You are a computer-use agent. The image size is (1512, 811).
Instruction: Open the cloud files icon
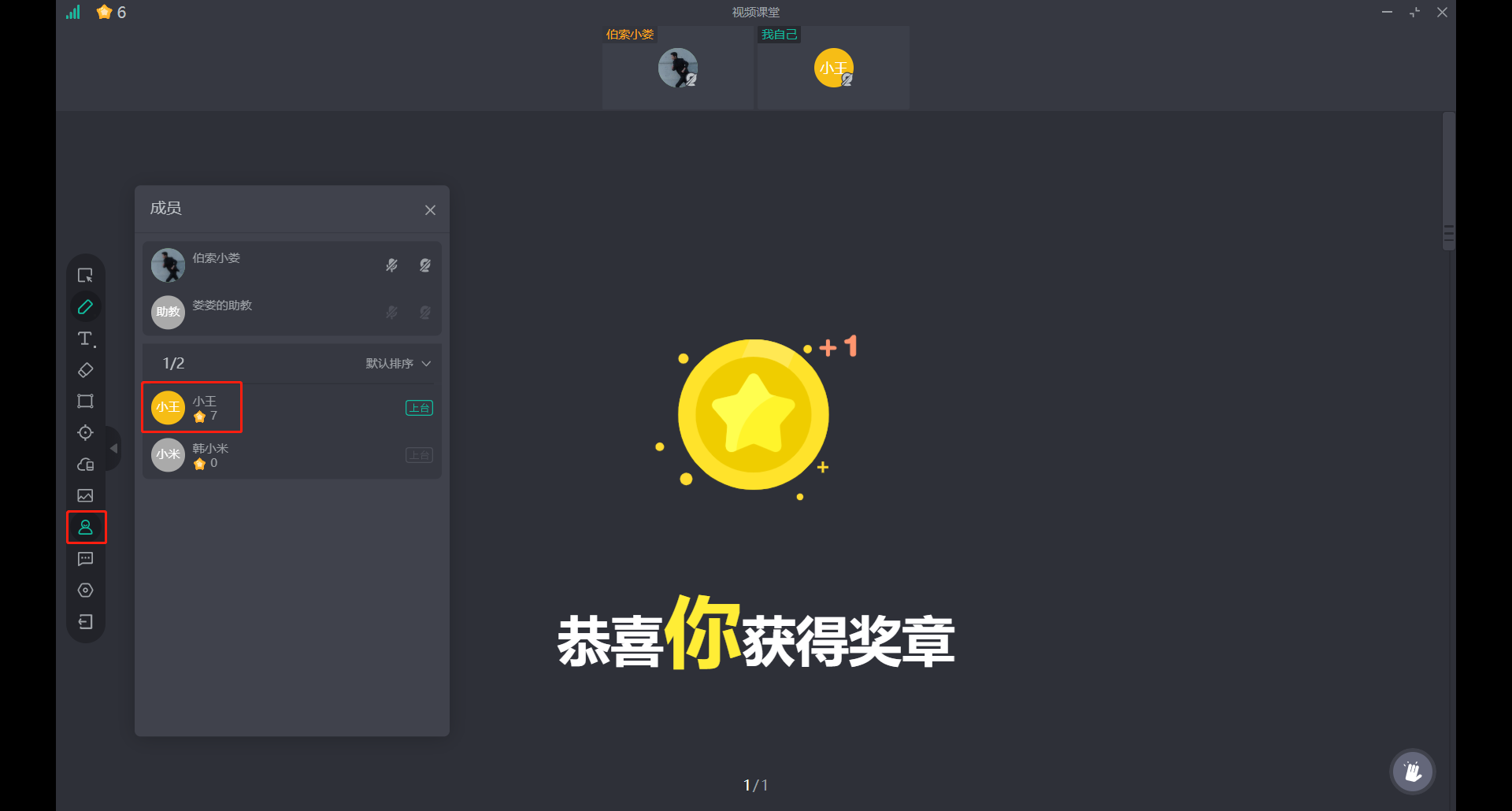[86, 465]
